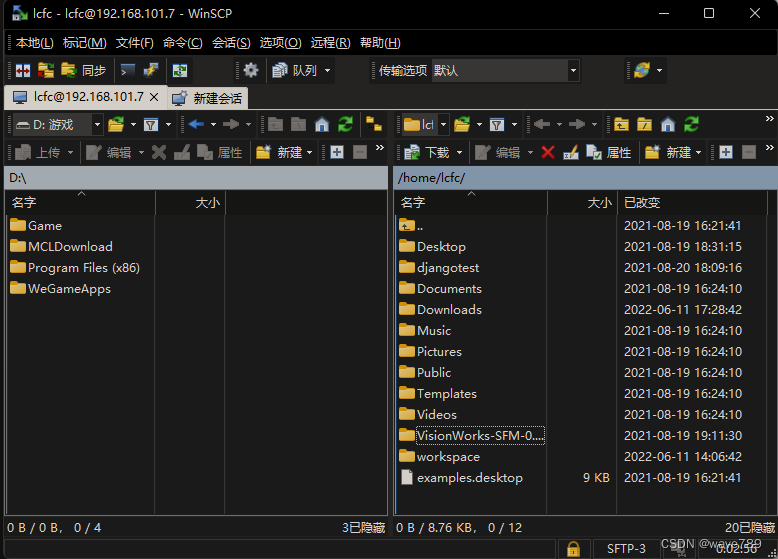Open the 会话(S) menu
Image resolution: width=778 pixels, height=559 pixels.
tap(231, 43)
